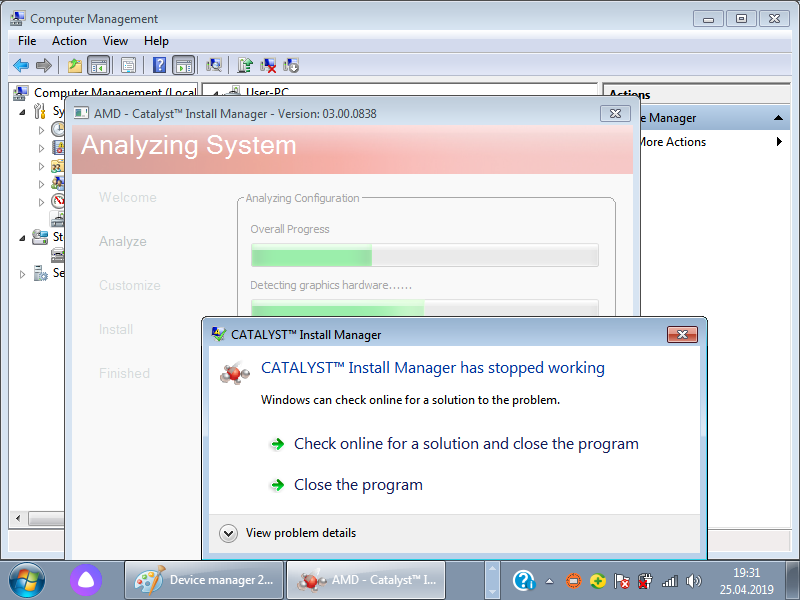The image size is (800, 600).
Task: Click Uninstall device toolbar icon with red X
Action: tap(268, 65)
